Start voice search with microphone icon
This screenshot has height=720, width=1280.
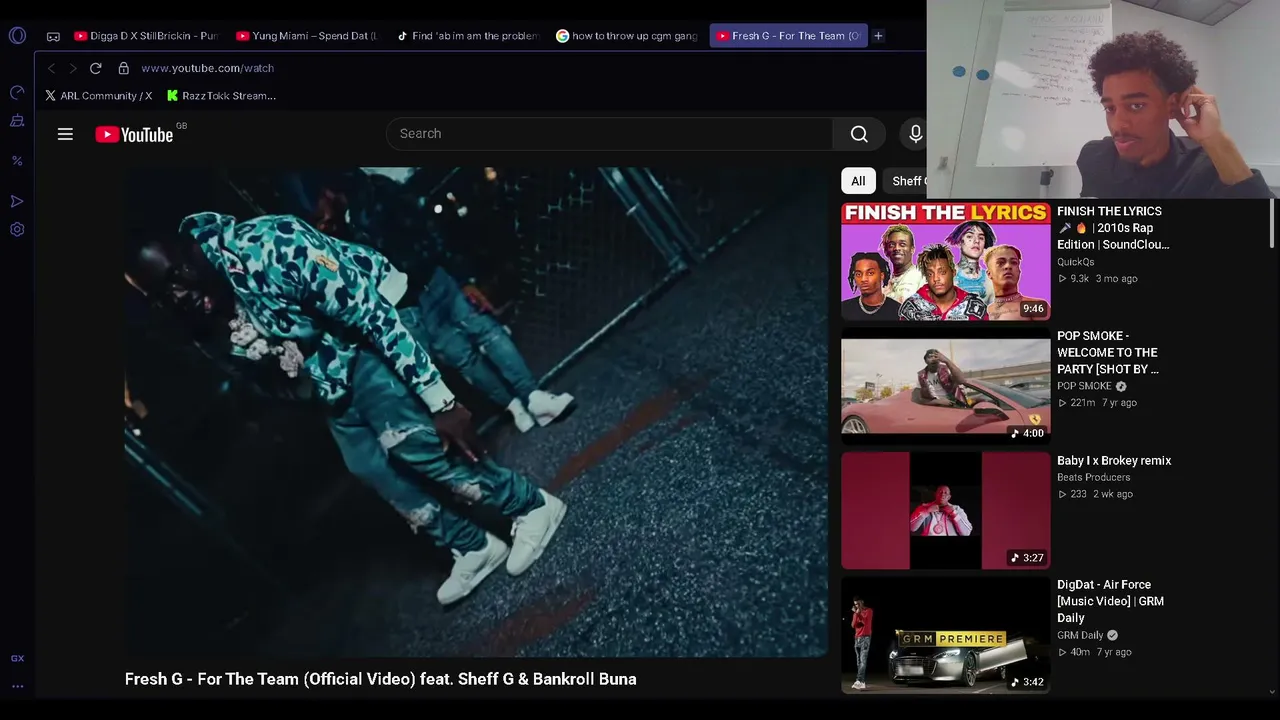(915, 134)
